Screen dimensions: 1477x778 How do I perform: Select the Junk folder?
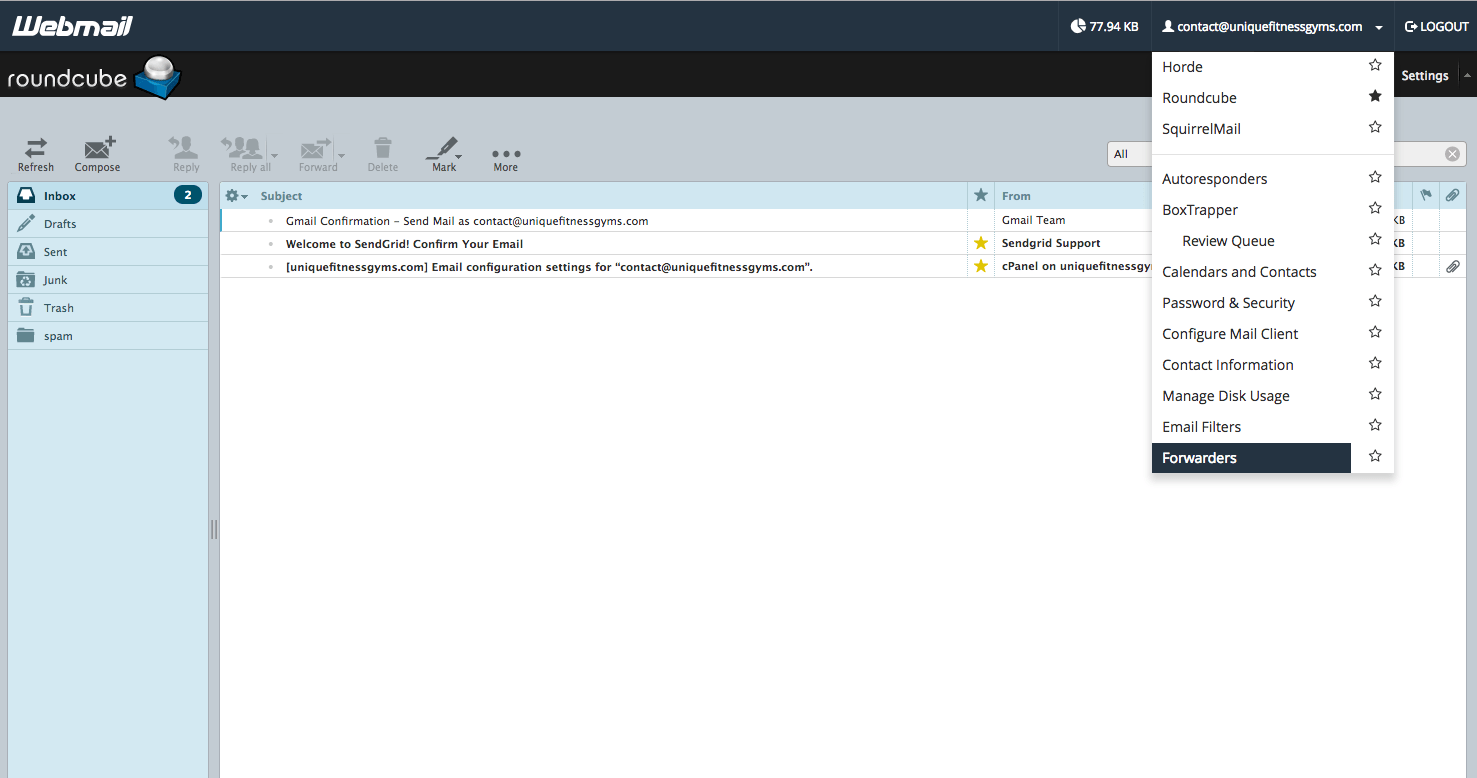pos(108,280)
